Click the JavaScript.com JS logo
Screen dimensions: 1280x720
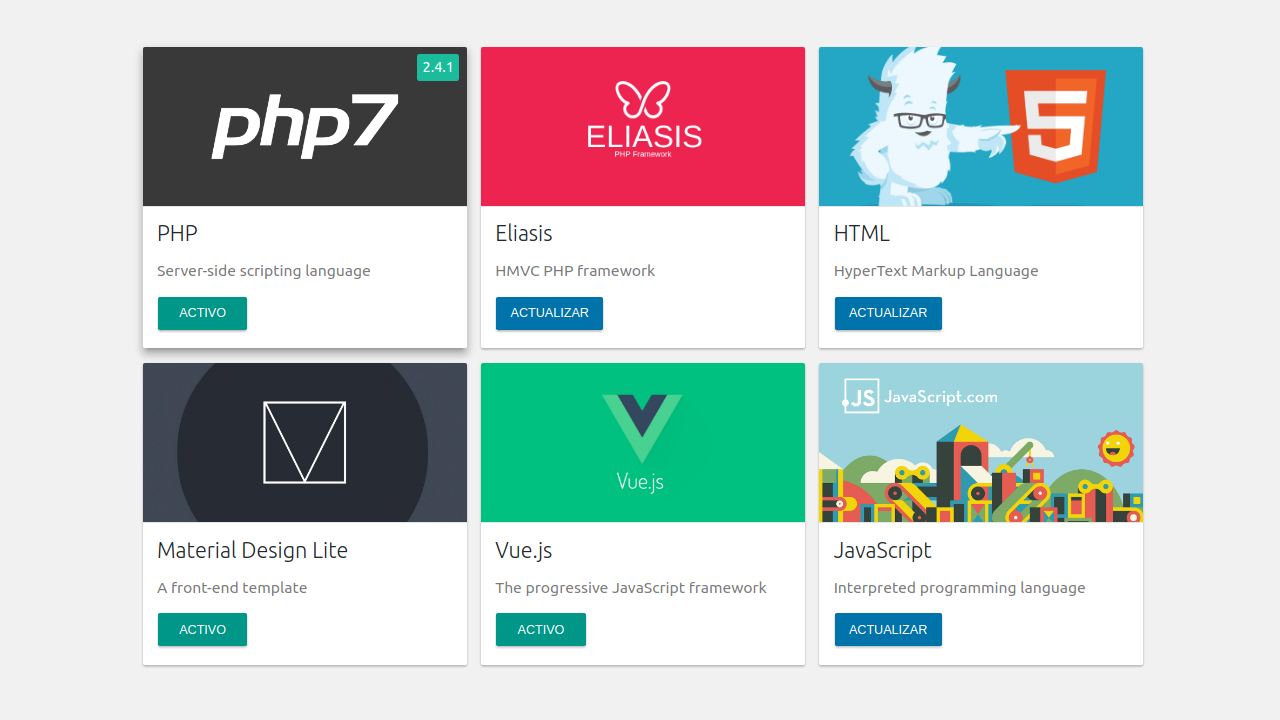coord(860,396)
